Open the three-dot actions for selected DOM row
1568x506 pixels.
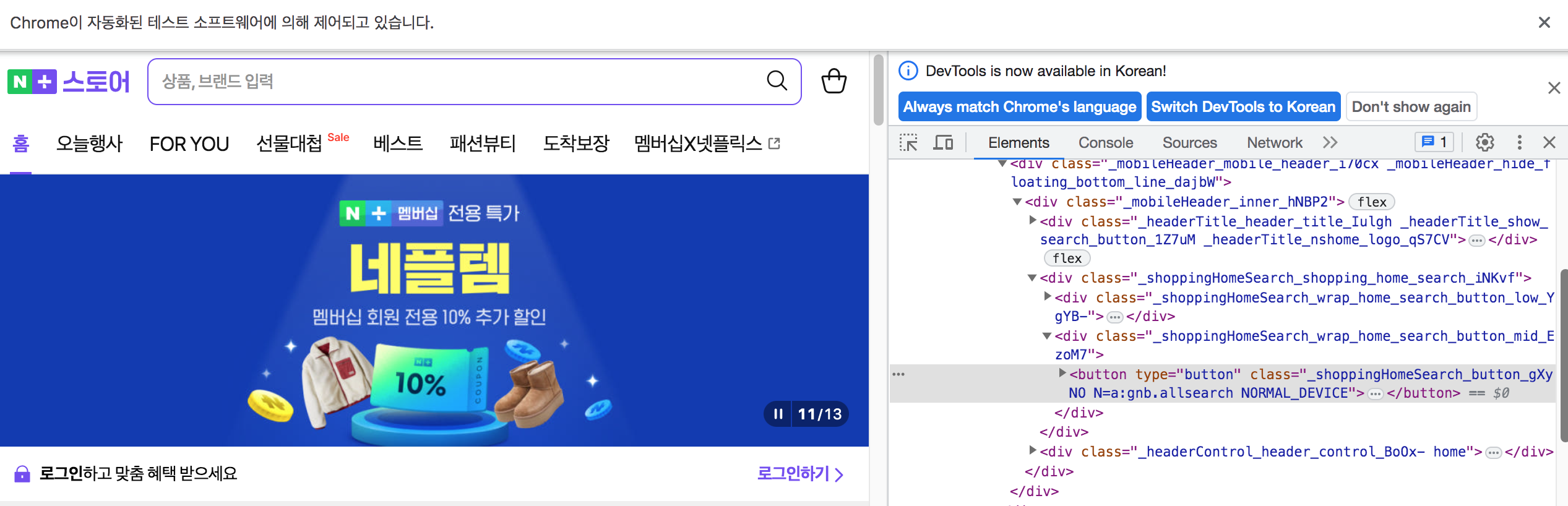click(x=898, y=374)
